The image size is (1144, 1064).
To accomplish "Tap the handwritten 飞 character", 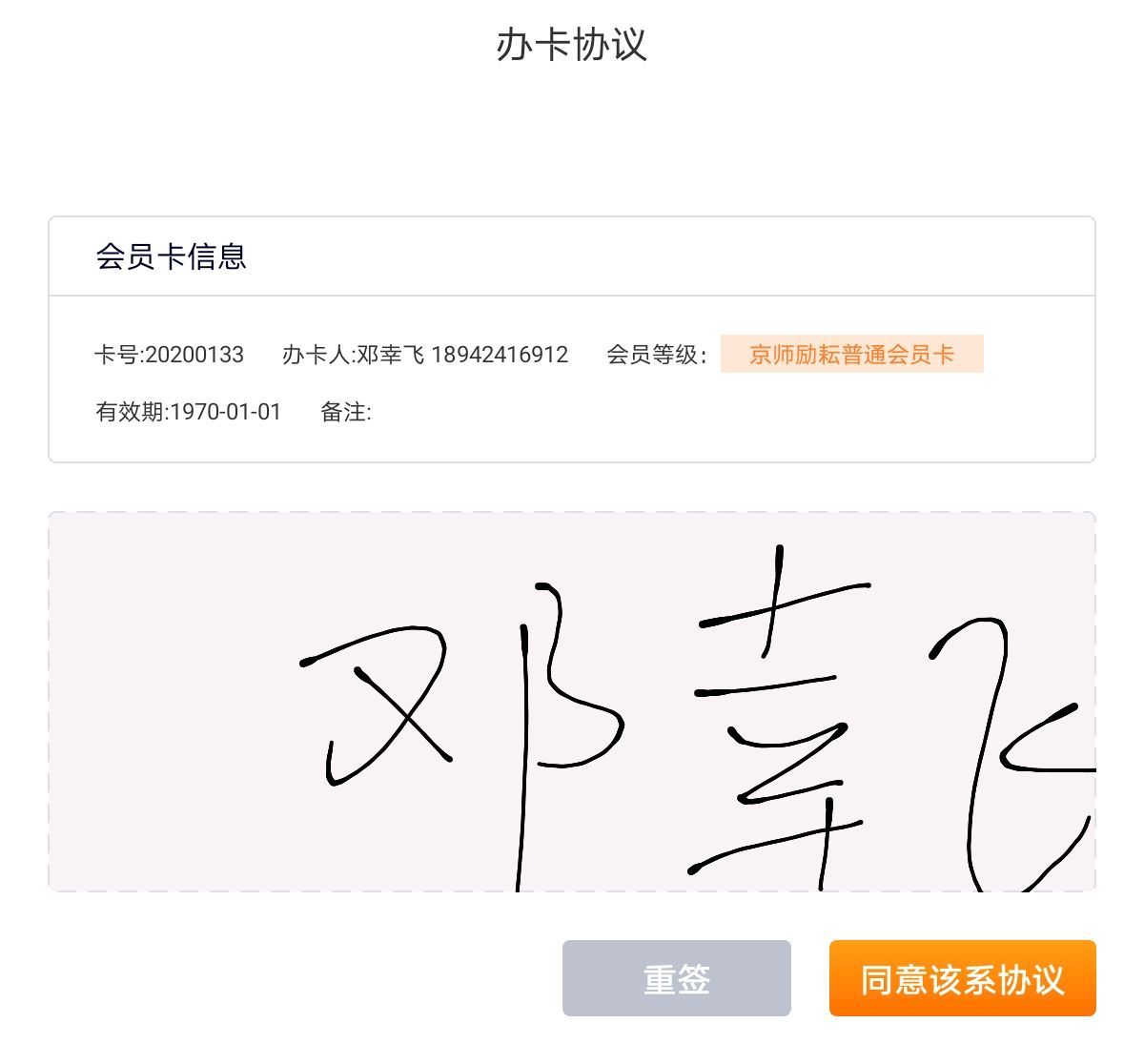I will [1012, 753].
